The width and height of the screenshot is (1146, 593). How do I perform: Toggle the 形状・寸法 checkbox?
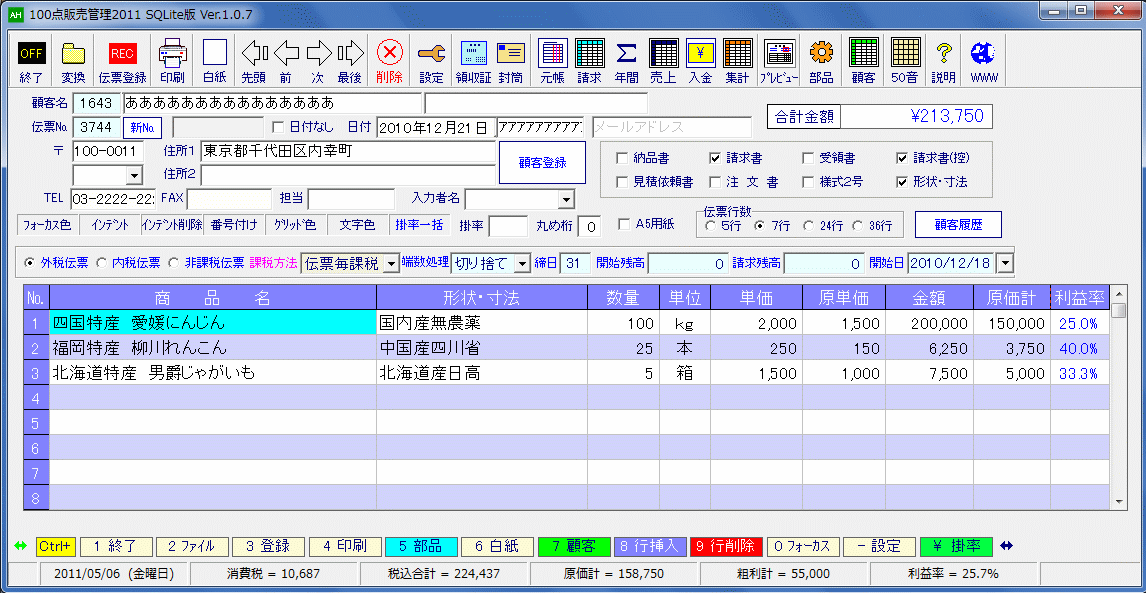coord(902,182)
